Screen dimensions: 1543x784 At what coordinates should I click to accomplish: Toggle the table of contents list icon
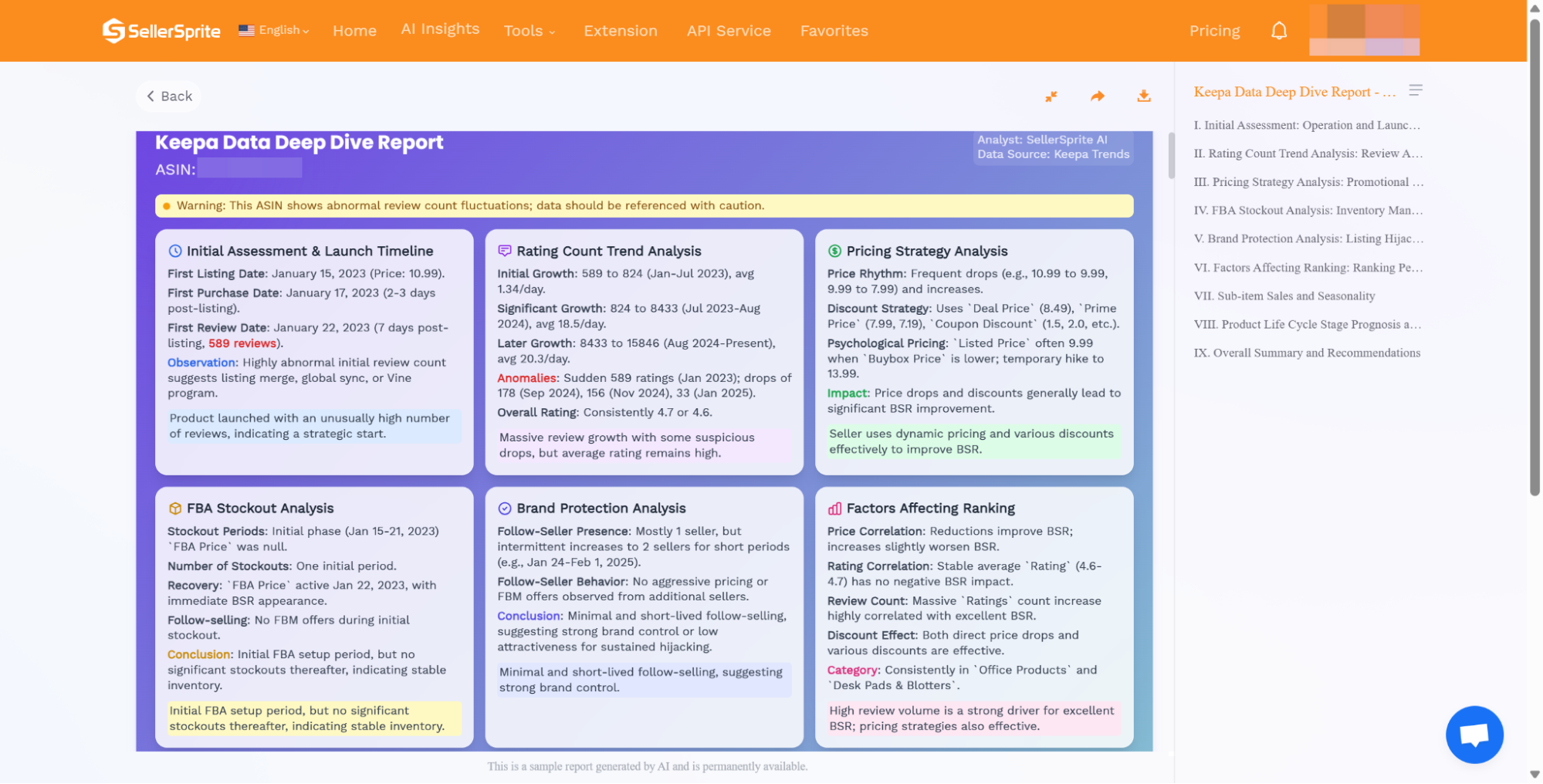pyautogui.click(x=1415, y=91)
